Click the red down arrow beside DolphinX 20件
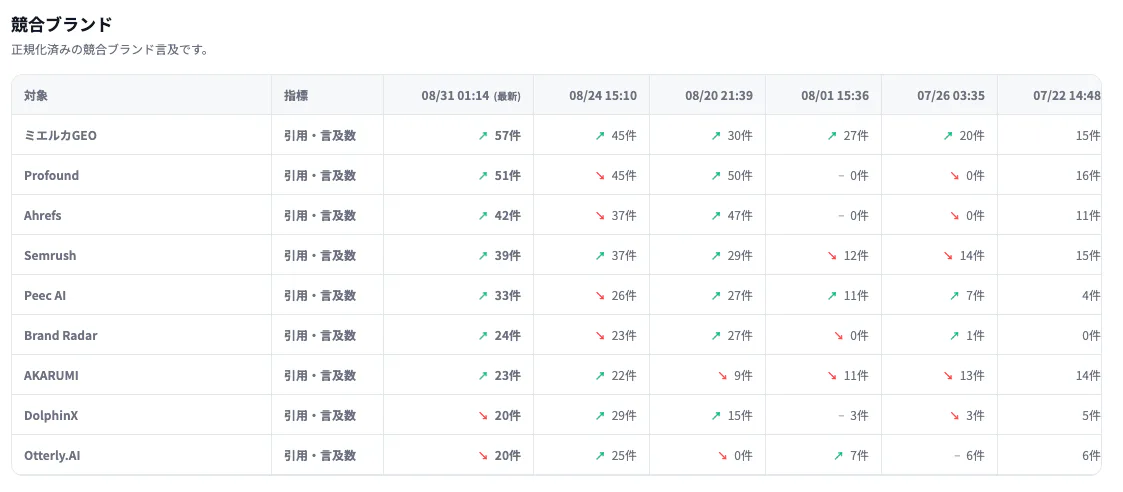 [483, 415]
